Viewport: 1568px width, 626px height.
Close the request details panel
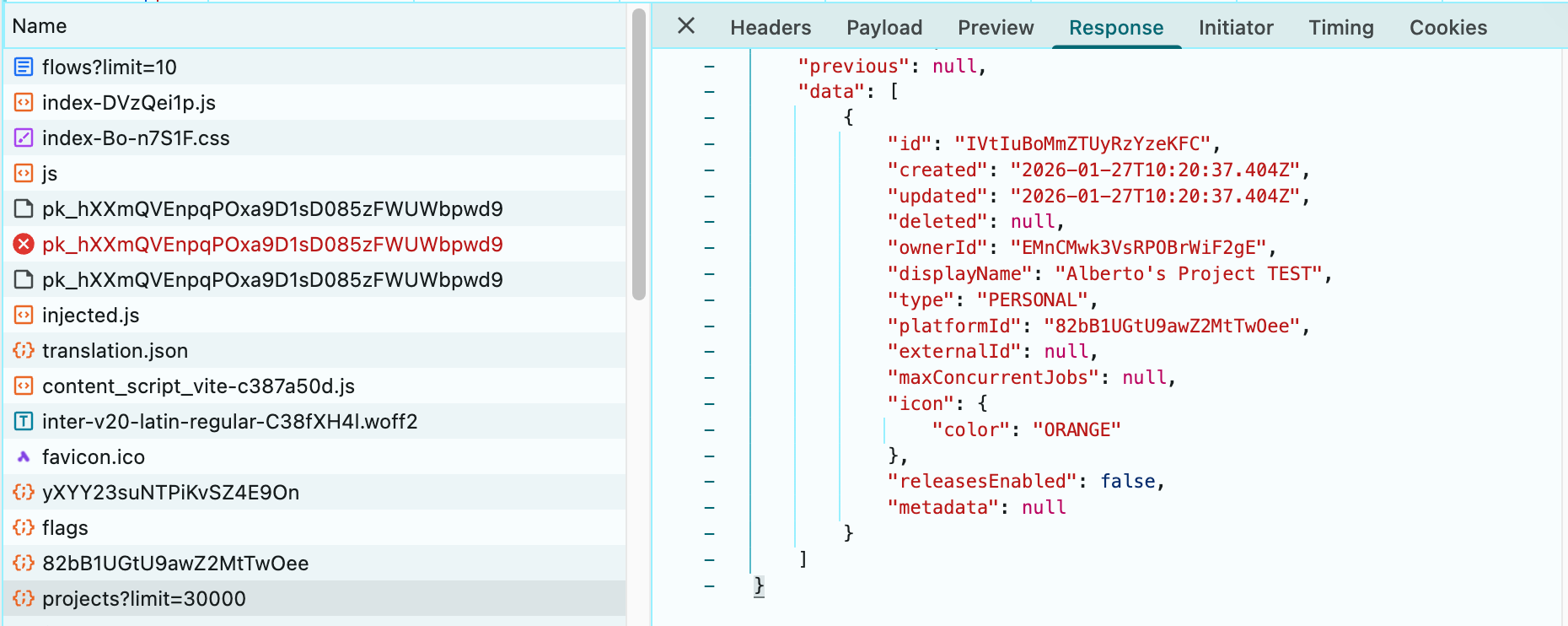tap(686, 26)
